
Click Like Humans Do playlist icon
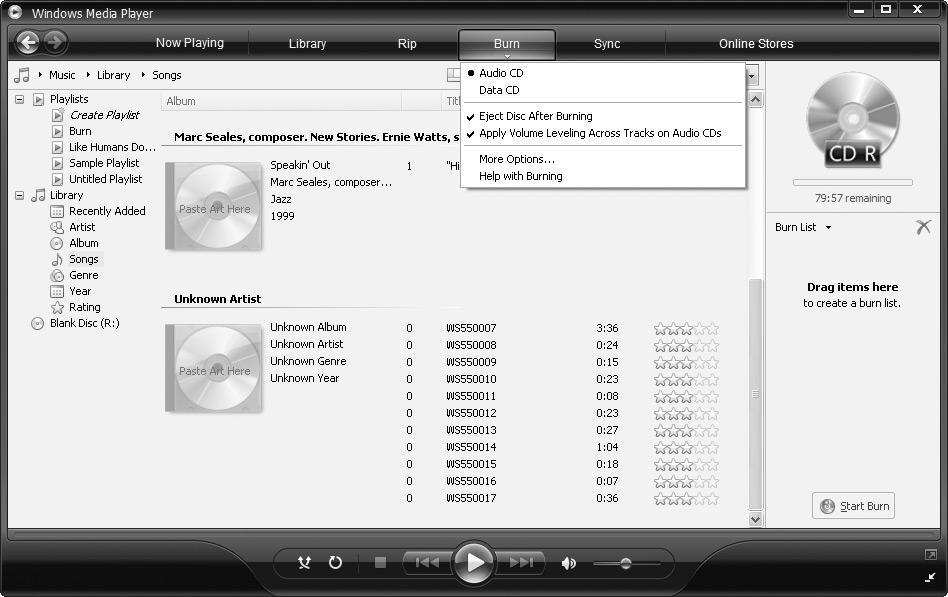coord(57,147)
